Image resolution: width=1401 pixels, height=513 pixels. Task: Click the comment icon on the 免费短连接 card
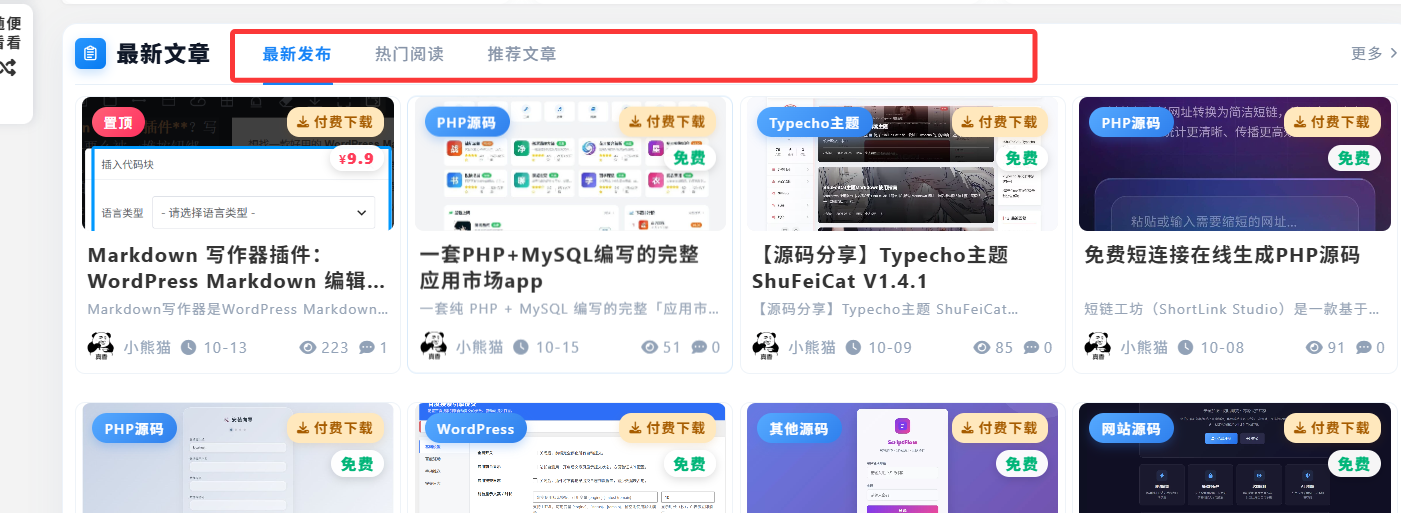click(1363, 348)
